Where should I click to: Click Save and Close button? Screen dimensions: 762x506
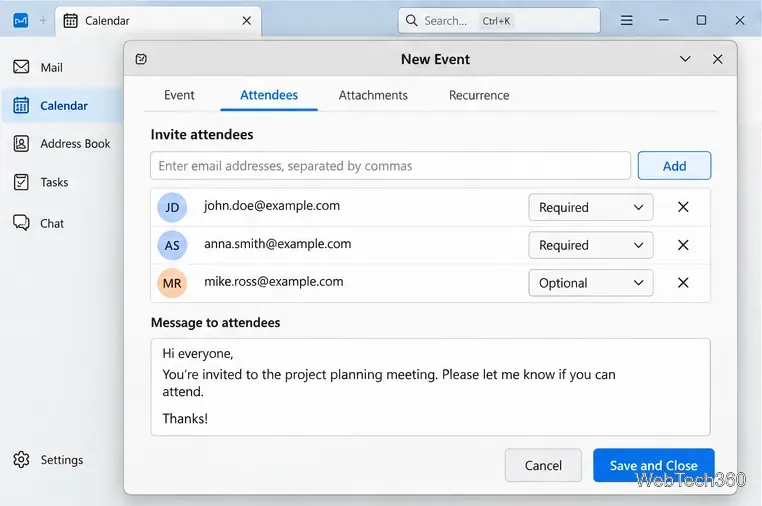tap(654, 465)
